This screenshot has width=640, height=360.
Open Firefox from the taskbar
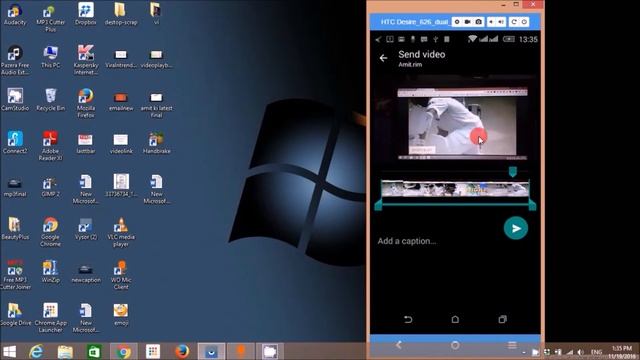(x=182, y=351)
